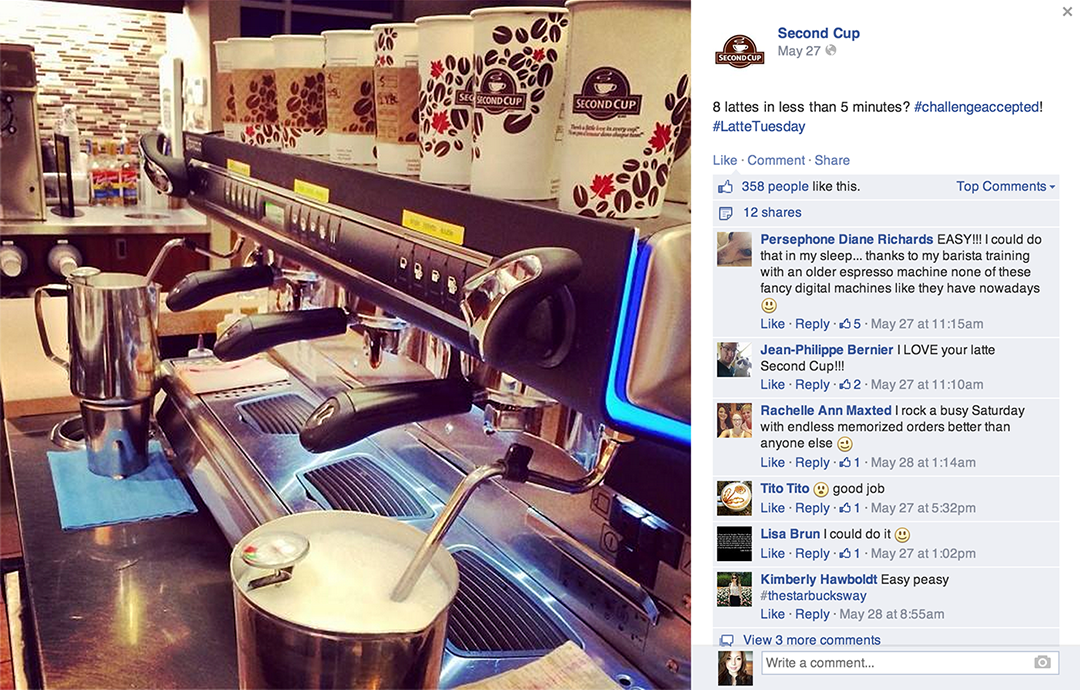This screenshot has height=690, width=1080.
Task: Open the Top Comments dropdown
Action: [x=1005, y=187]
